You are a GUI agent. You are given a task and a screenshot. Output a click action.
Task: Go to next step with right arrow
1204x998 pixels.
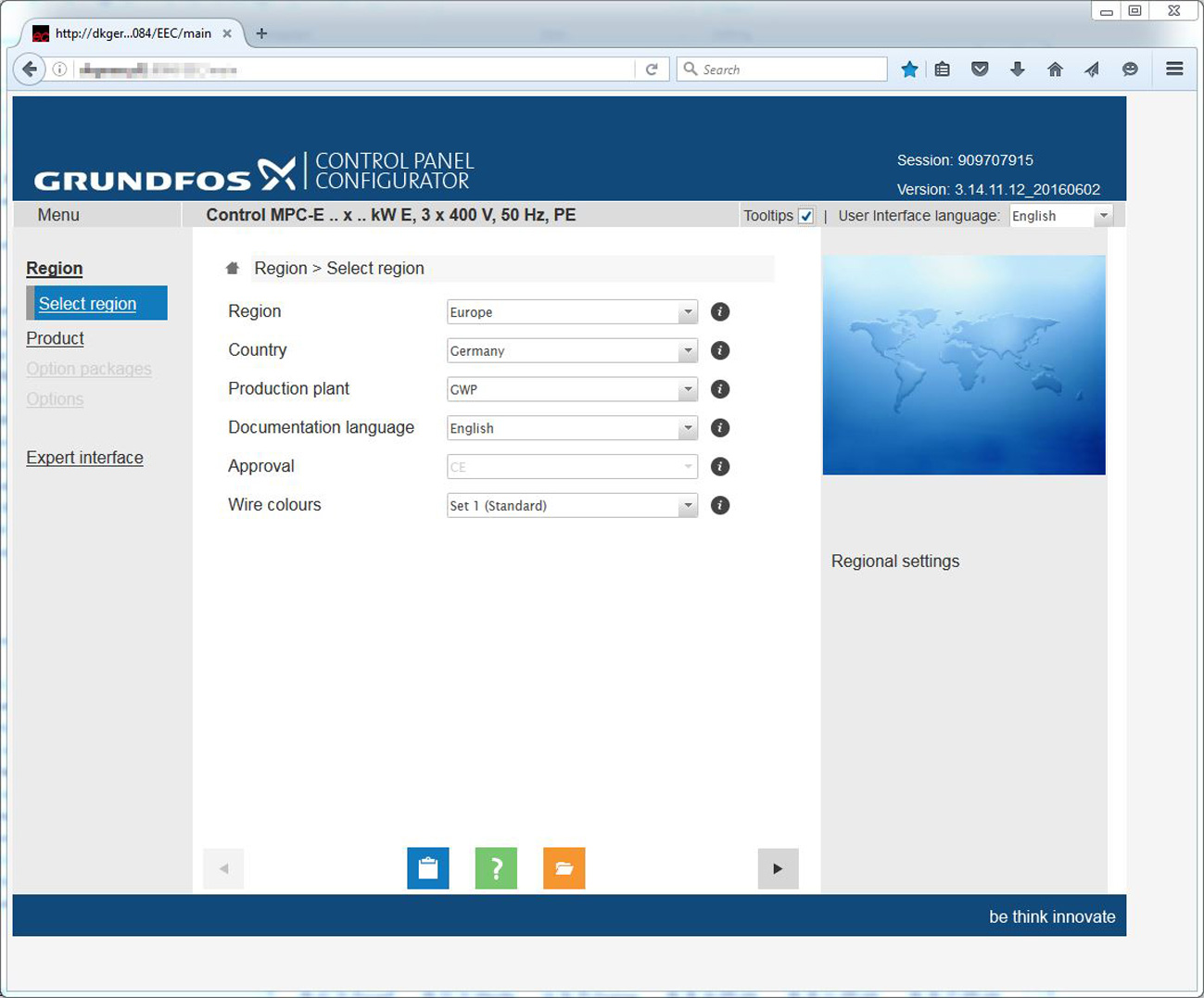click(778, 868)
